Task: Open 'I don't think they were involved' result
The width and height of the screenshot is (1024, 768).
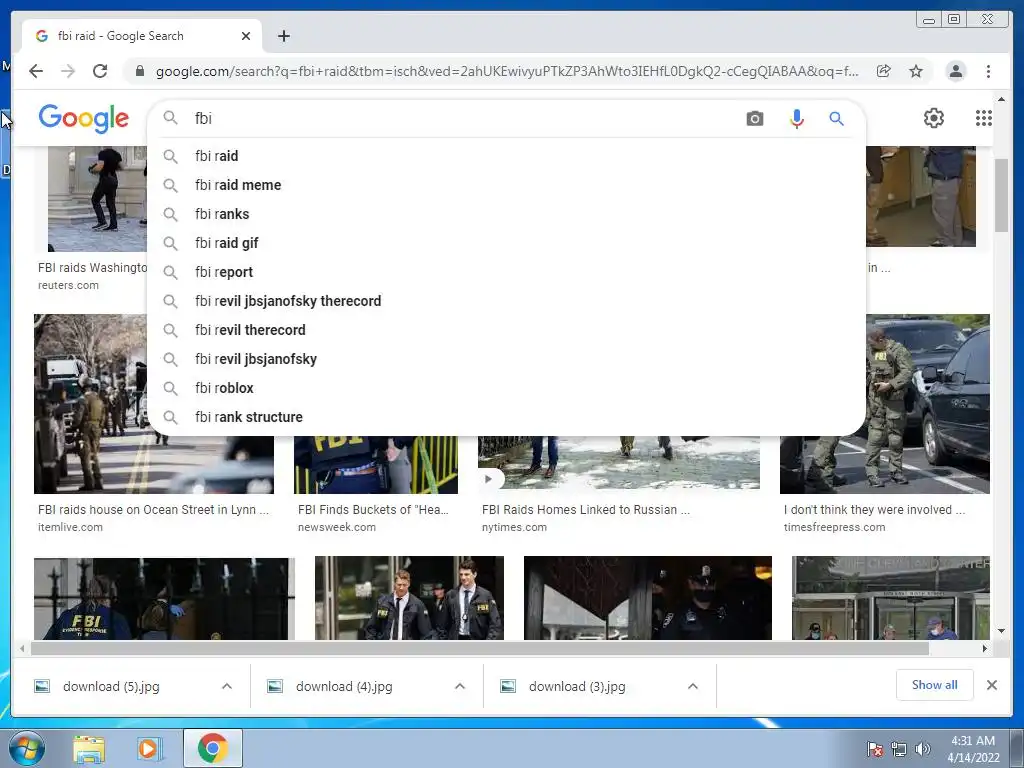Action: point(874,509)
